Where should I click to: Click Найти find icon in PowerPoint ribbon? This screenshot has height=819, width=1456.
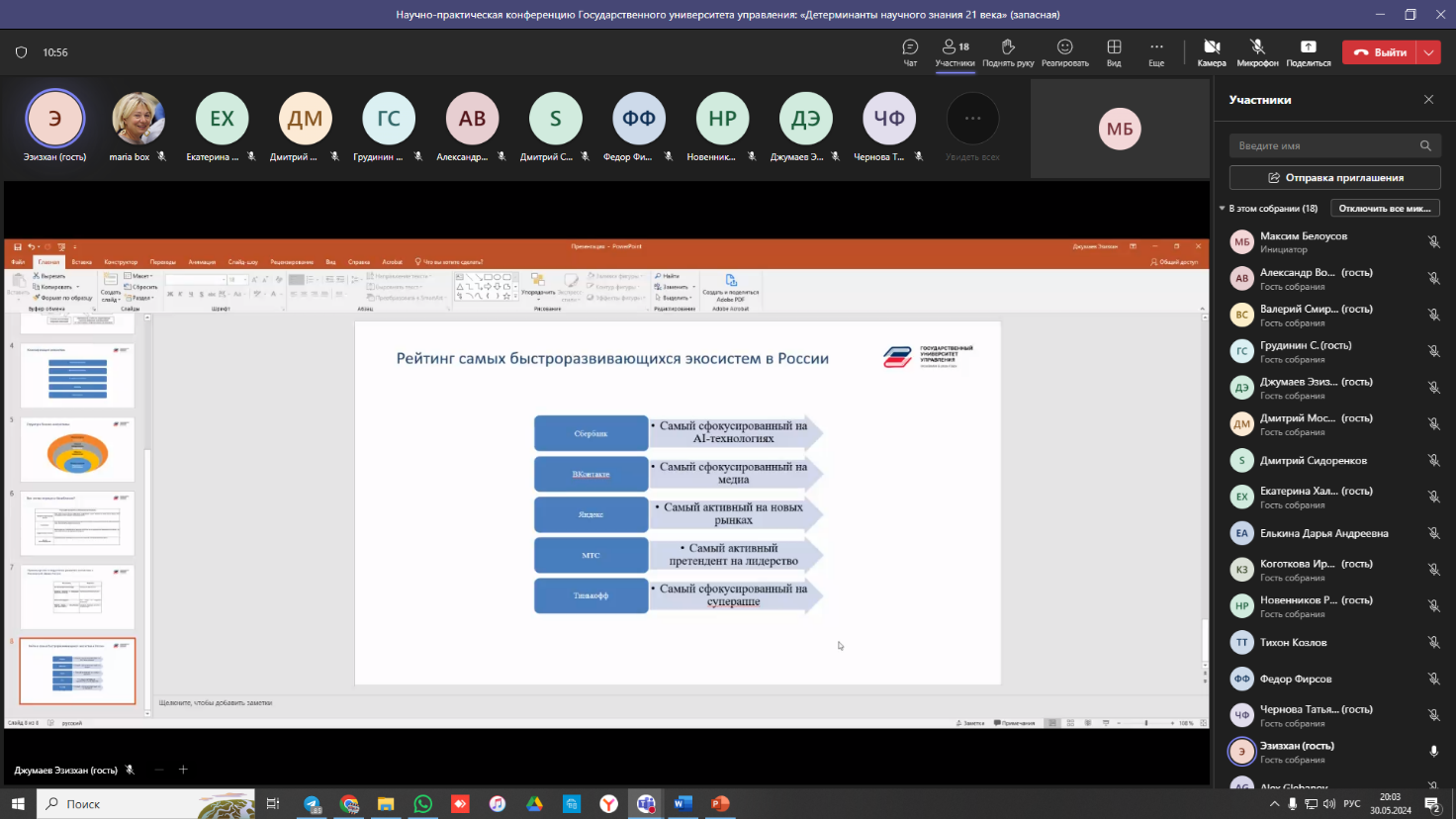click(x=668, y=277)
